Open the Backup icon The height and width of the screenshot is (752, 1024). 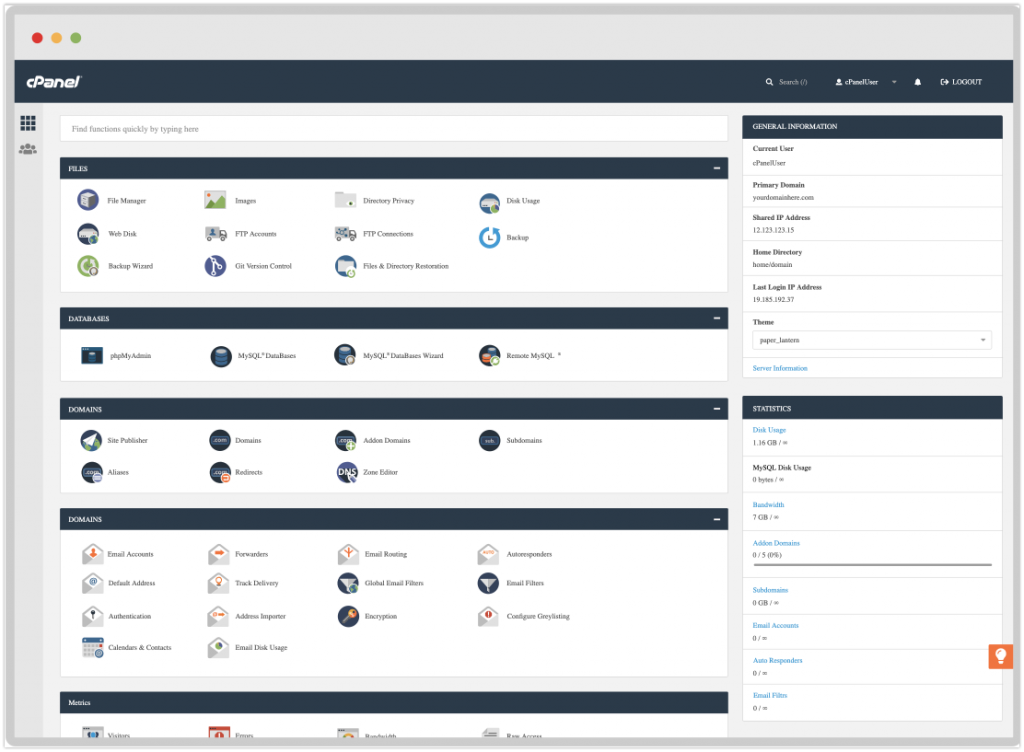coord(489,238)
